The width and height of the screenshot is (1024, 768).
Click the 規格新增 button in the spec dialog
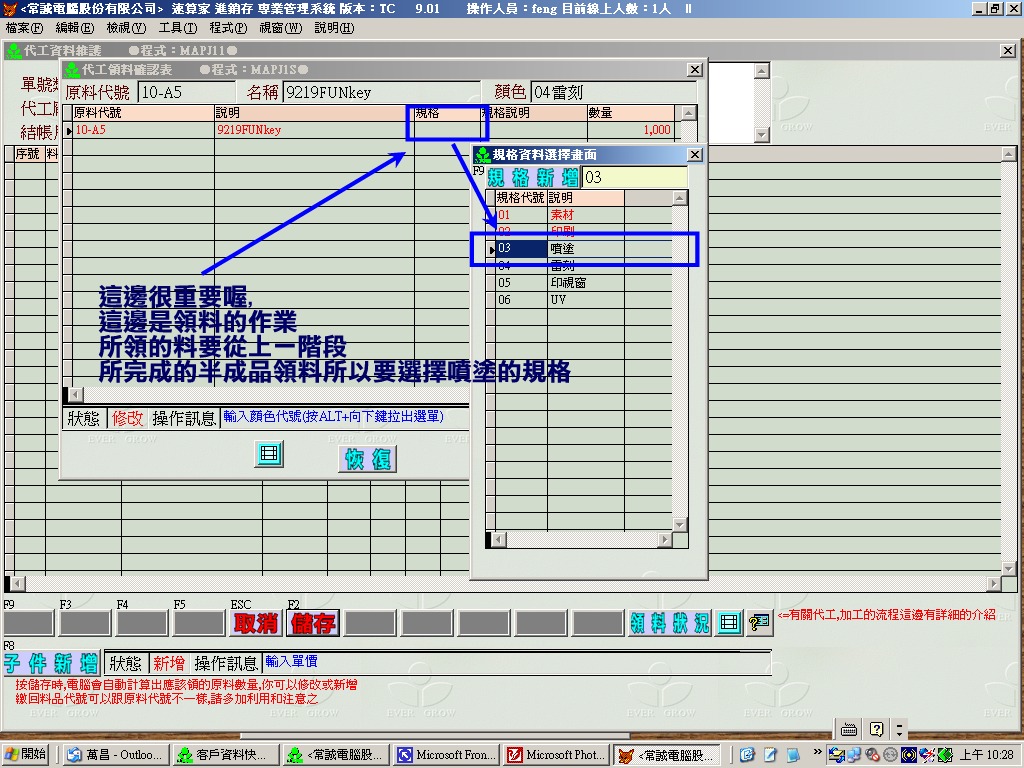point(532,178)
